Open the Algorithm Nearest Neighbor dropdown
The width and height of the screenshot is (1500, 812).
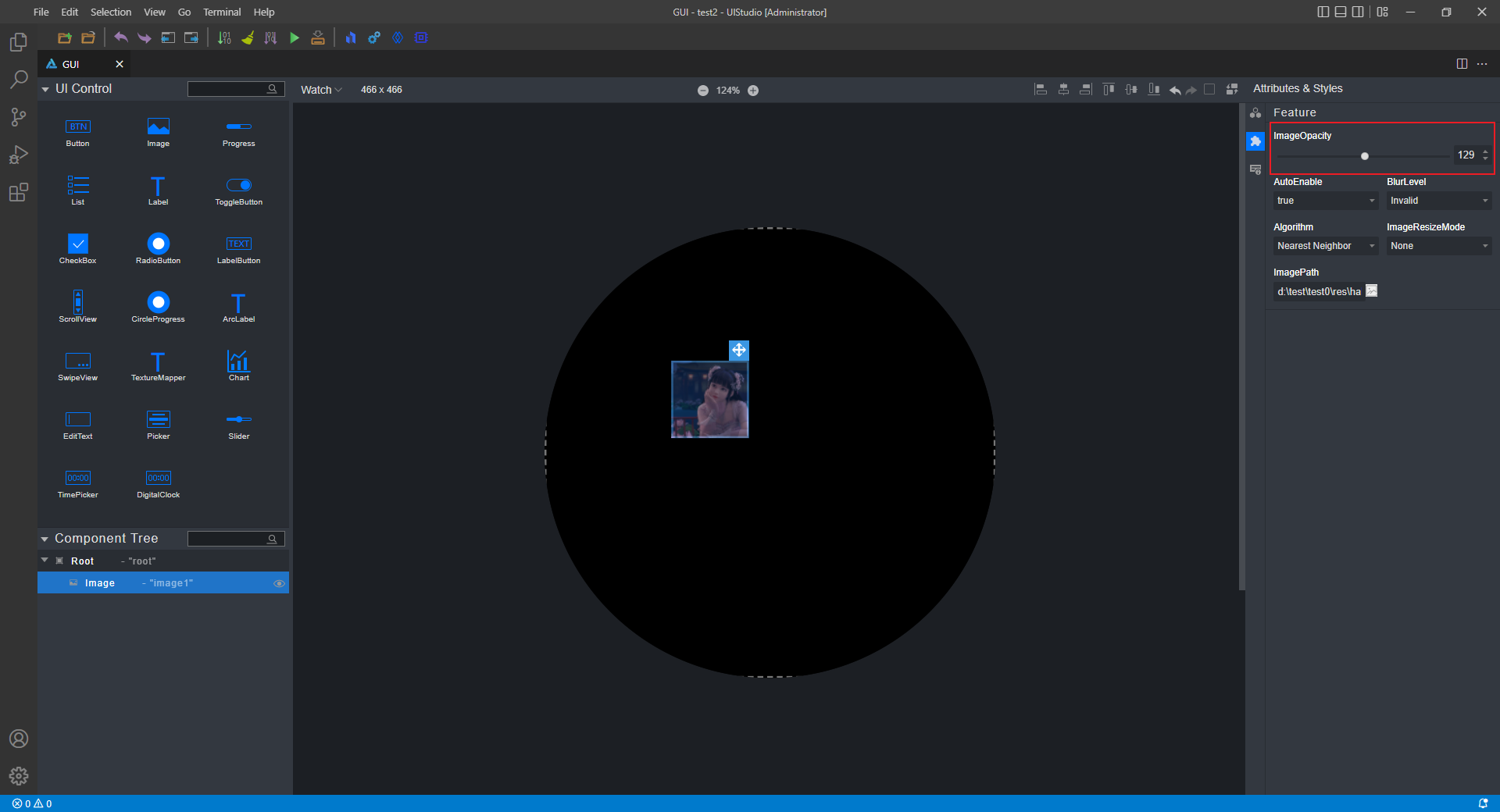pyautogui.click(x=1325, y=246)
